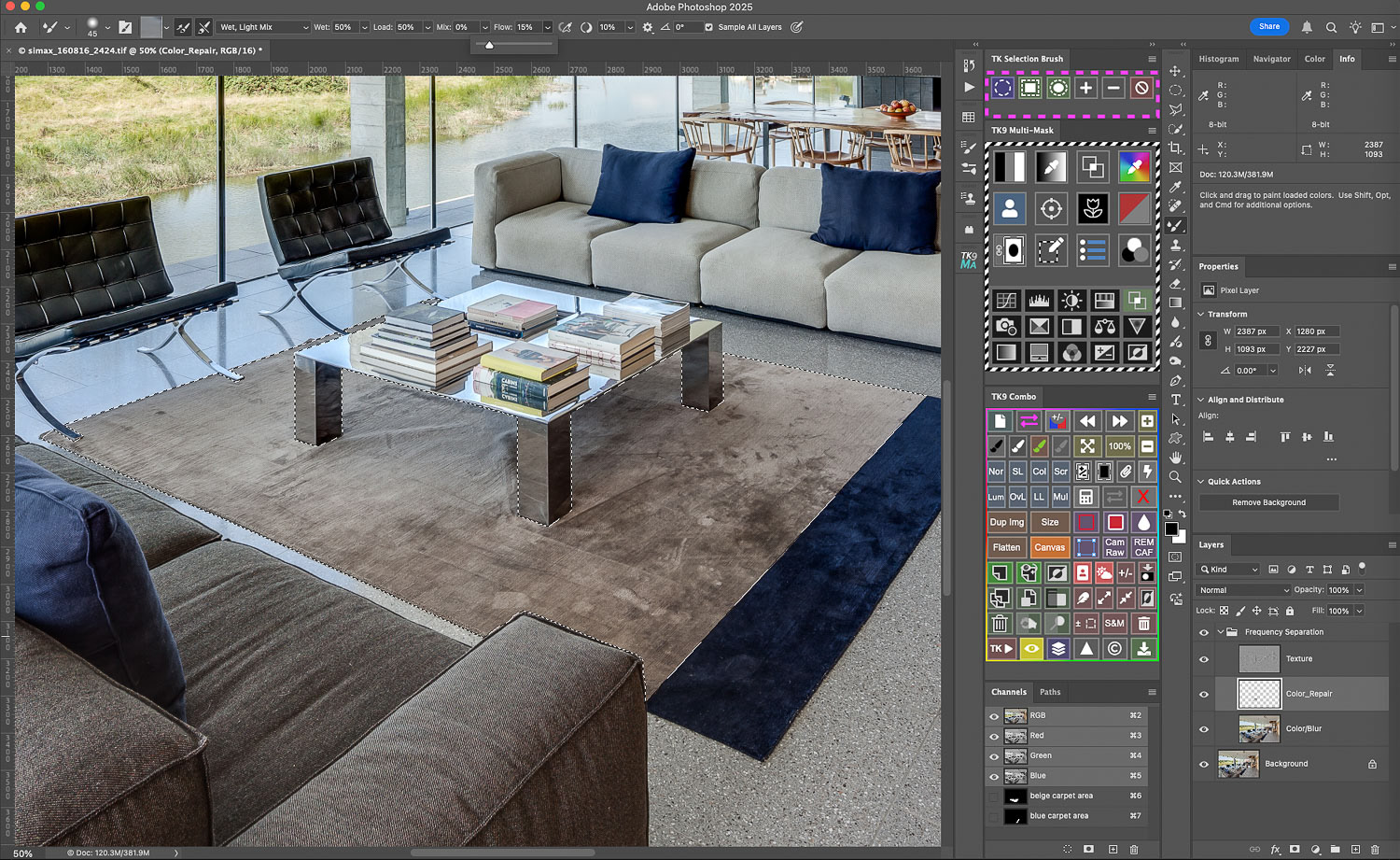
Task: Open the Wet, Light Mix preset dropdown
Action: pos(264,27)
